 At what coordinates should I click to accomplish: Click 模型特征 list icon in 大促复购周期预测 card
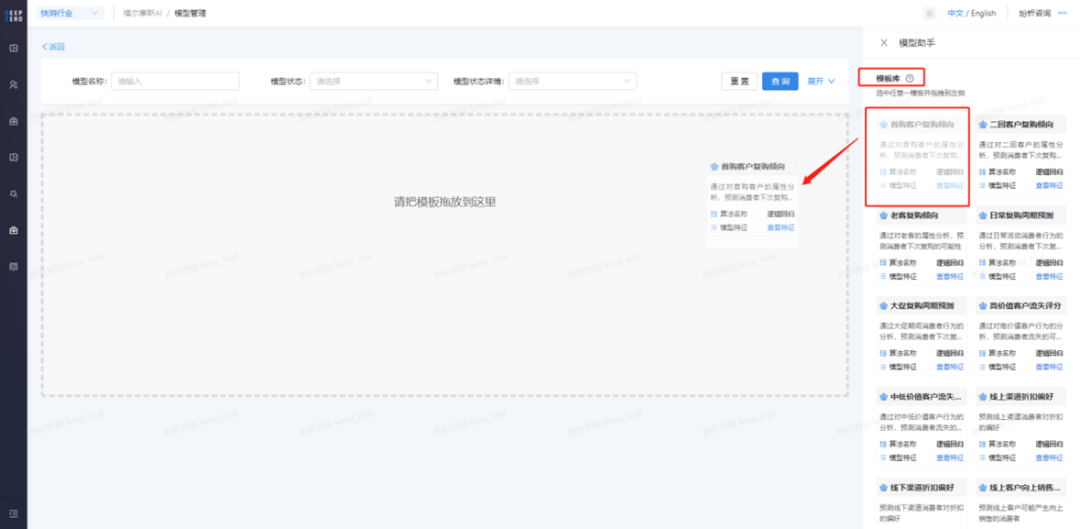pyautogui.click(x=884, y=366)
